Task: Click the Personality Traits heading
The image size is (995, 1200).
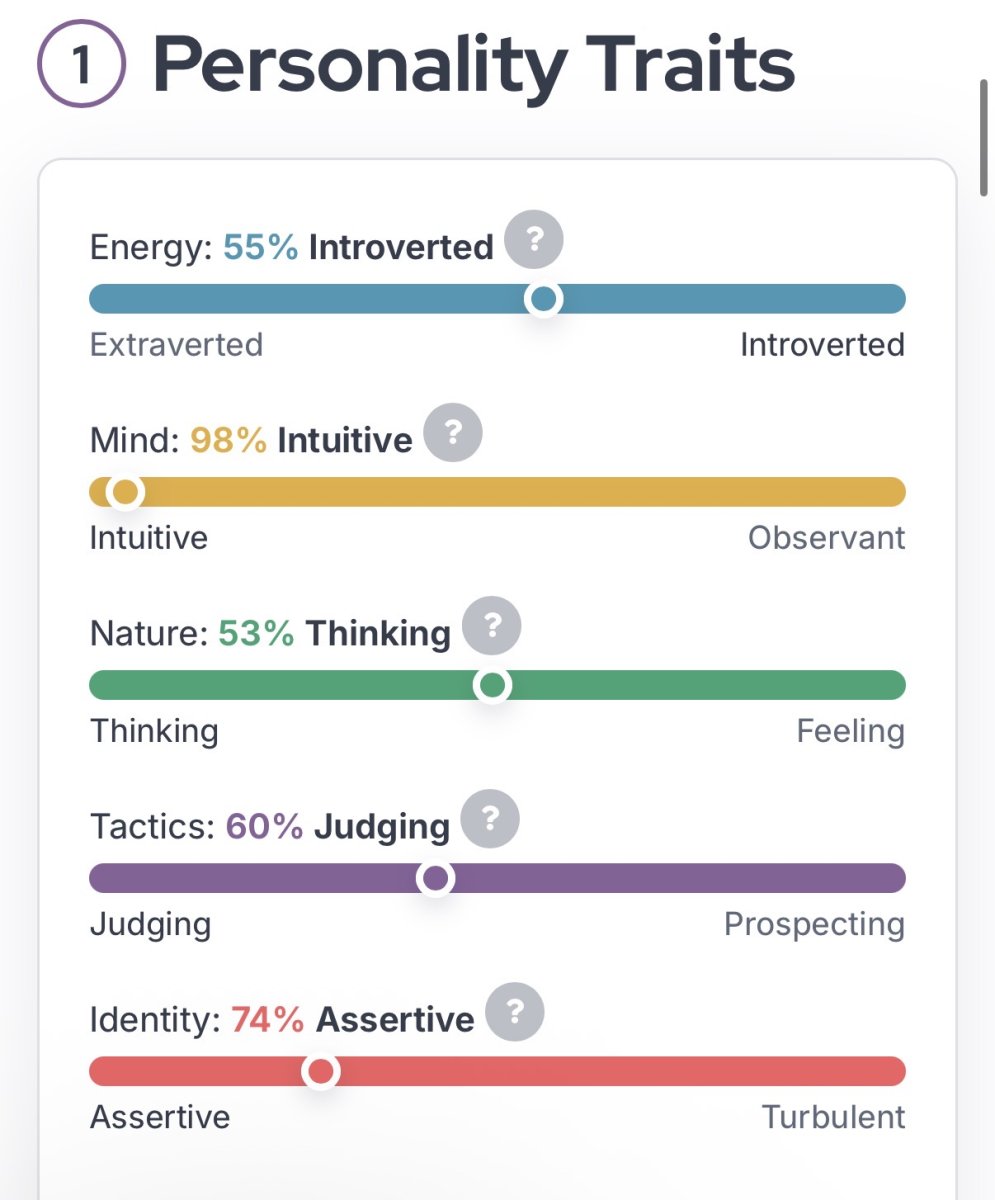Action: pyautogui.click(x=474, y=66)
